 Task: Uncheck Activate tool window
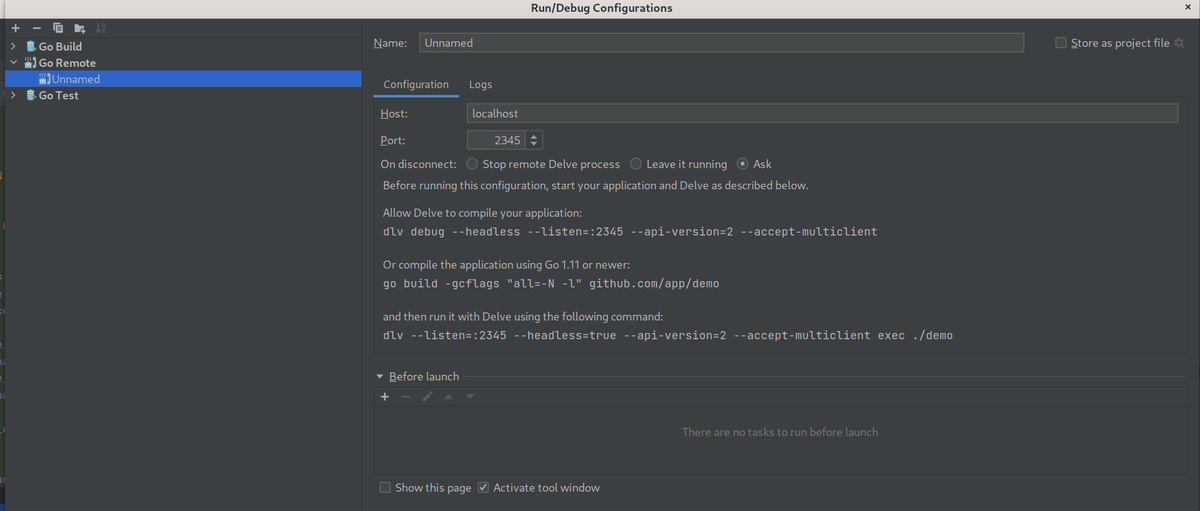(x=483, y=488)
